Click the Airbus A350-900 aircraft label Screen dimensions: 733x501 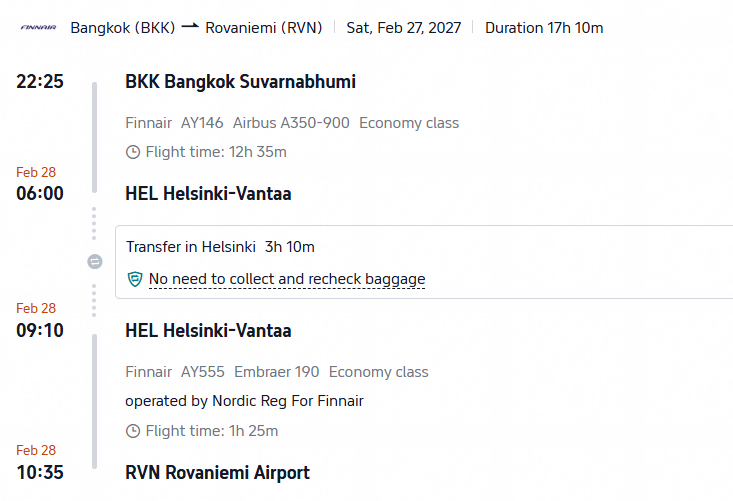click(291, 123)
